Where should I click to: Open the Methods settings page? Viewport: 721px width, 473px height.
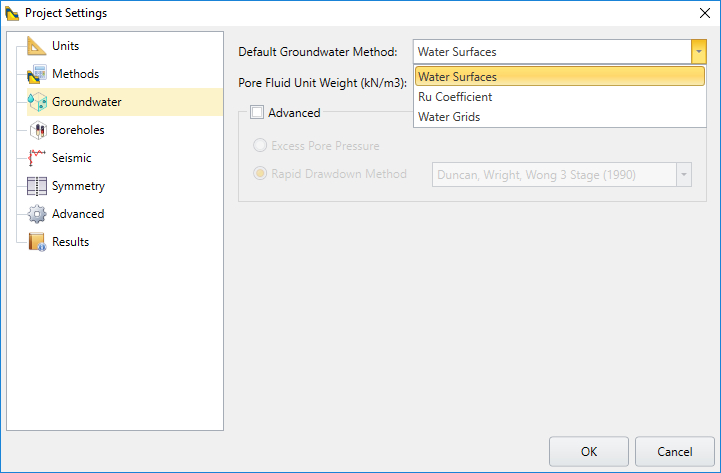[75, 74]
